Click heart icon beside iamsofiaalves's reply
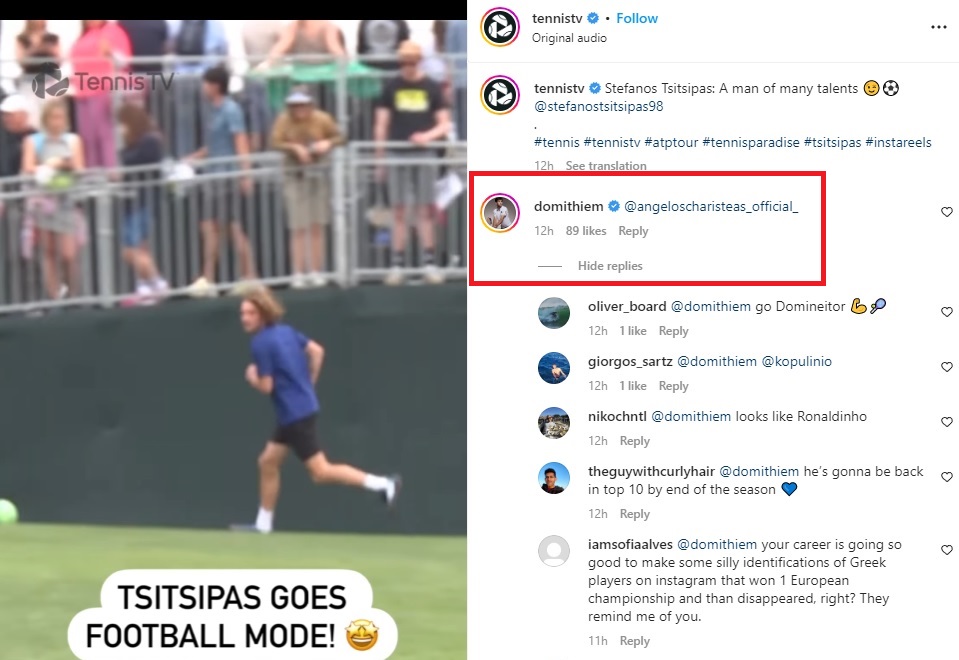This screenshot has height=660, width=959. coord(947,549)
